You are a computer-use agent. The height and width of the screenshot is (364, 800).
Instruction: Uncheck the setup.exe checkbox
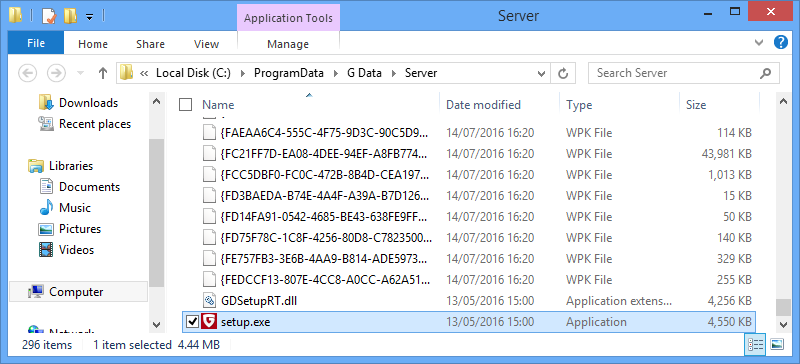click(192, 322)
